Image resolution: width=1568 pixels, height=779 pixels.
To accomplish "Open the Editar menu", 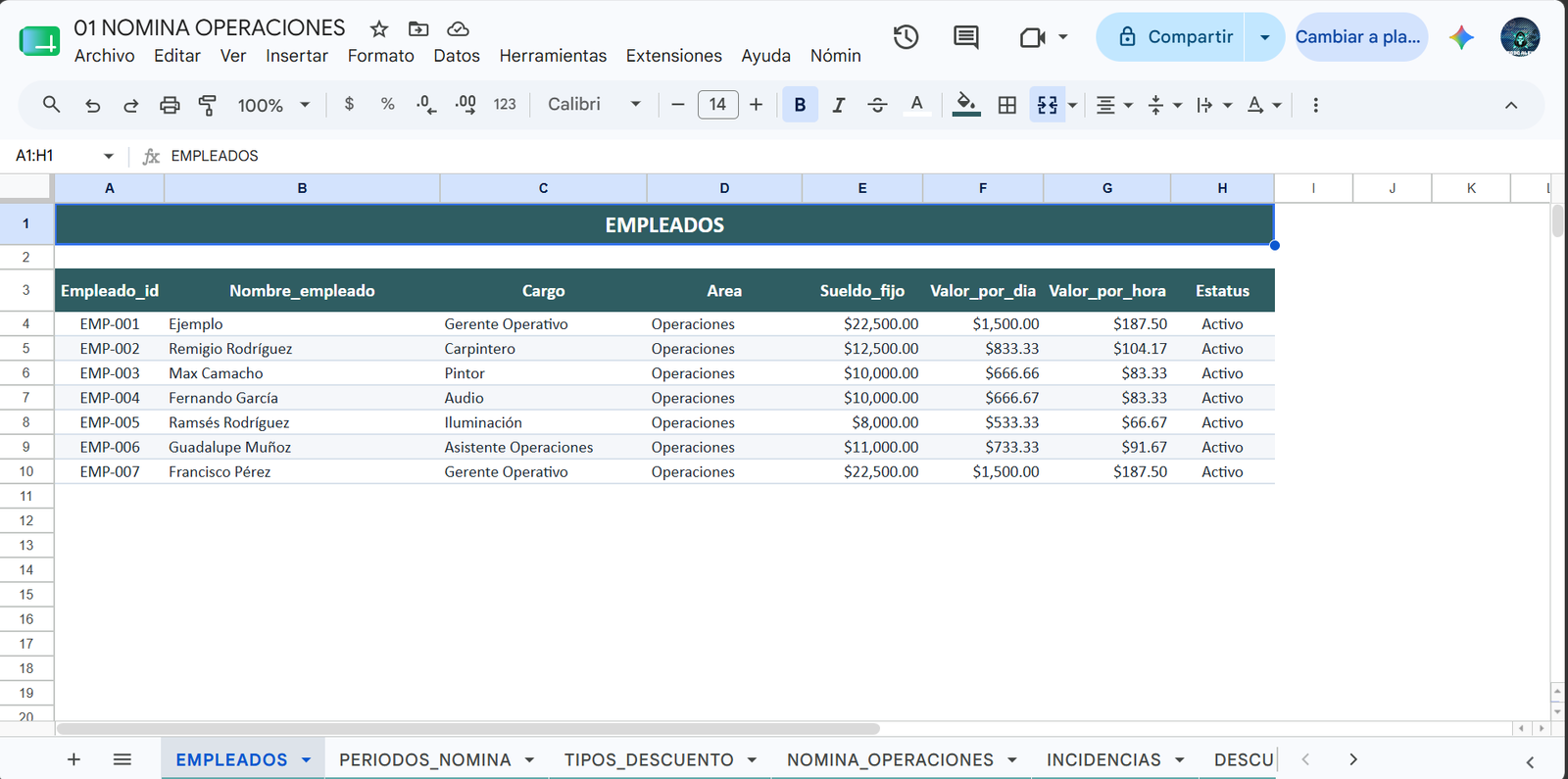I will [x=176, y=56].
